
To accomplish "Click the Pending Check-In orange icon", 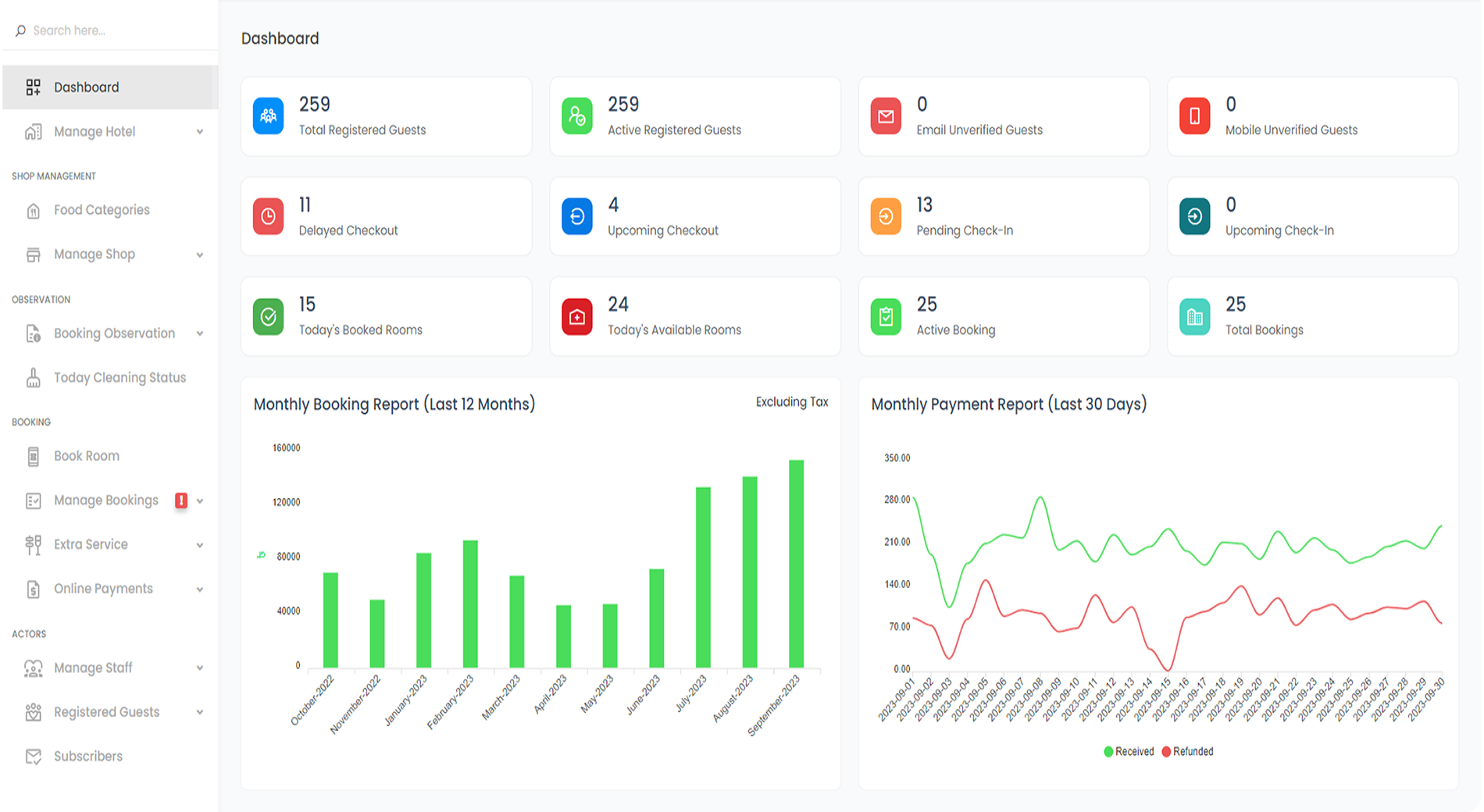I will [x=886, y=216].
